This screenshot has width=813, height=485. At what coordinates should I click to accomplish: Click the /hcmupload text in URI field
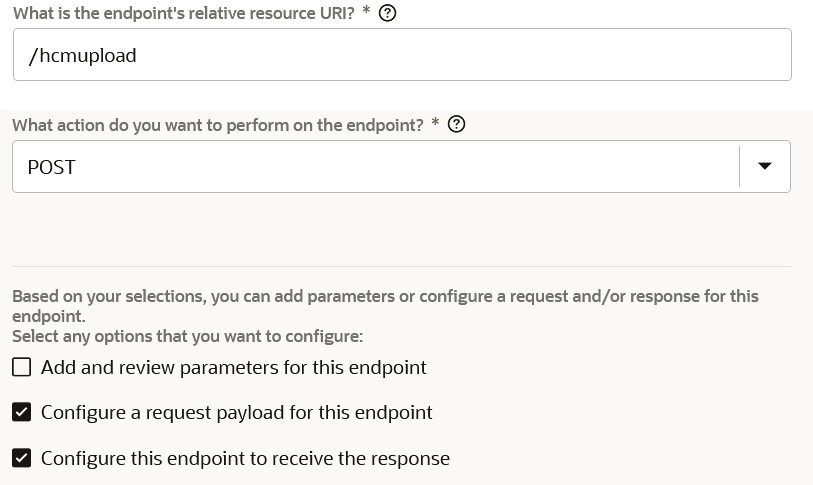tap(83, 56)
